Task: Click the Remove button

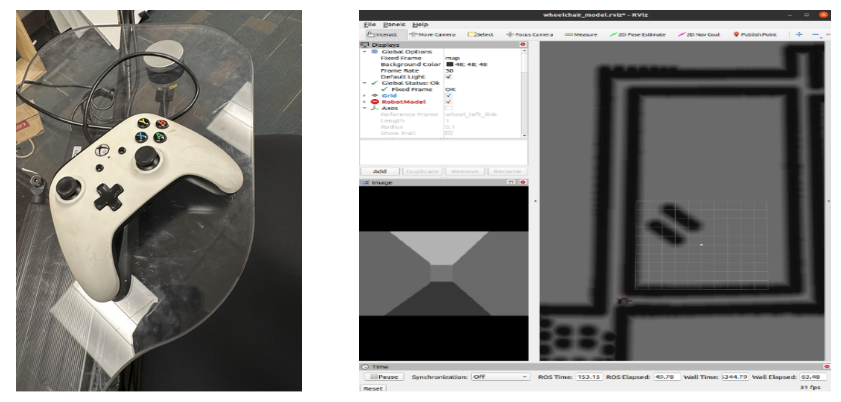Action: point(464,172)
